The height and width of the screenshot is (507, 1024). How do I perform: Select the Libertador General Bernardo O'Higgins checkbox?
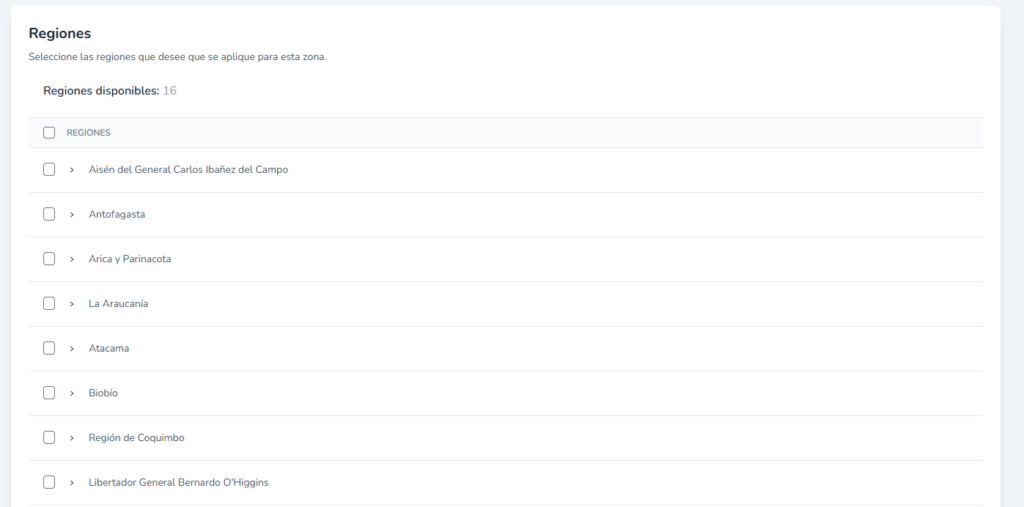click(x=49, y=482)
